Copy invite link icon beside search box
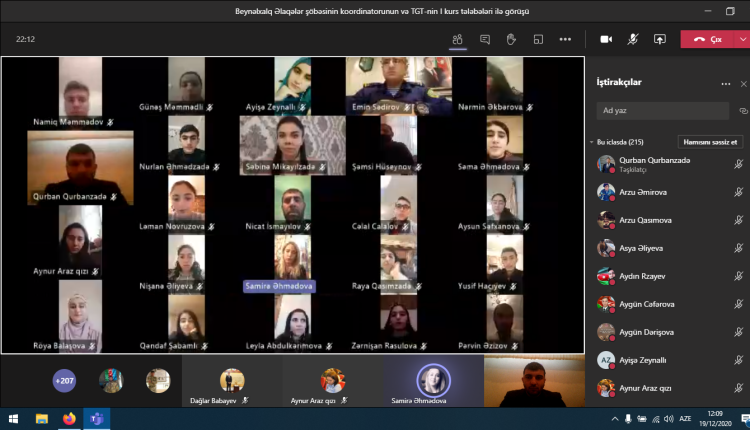Image resolution: width=750 pixels, height=430 pixels. tap(742, 111)
